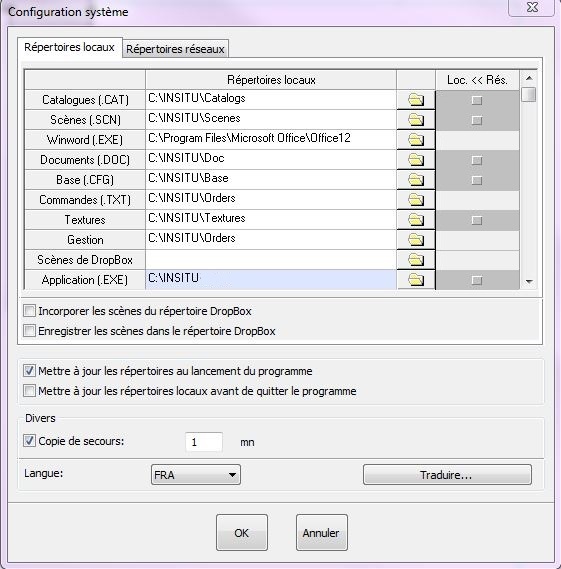Enable Incorporer les scènes du répertoire DropBox
This screenshot has width=561, height=569.
(29, 311)
